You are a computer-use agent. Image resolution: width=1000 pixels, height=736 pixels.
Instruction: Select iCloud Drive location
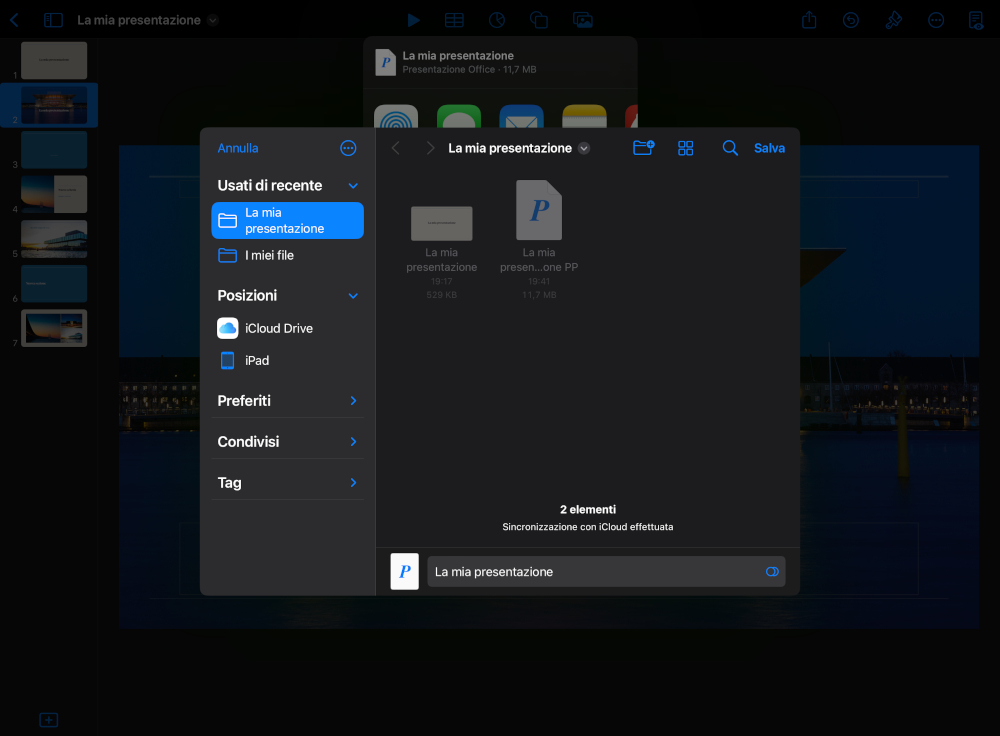point(278,328)
